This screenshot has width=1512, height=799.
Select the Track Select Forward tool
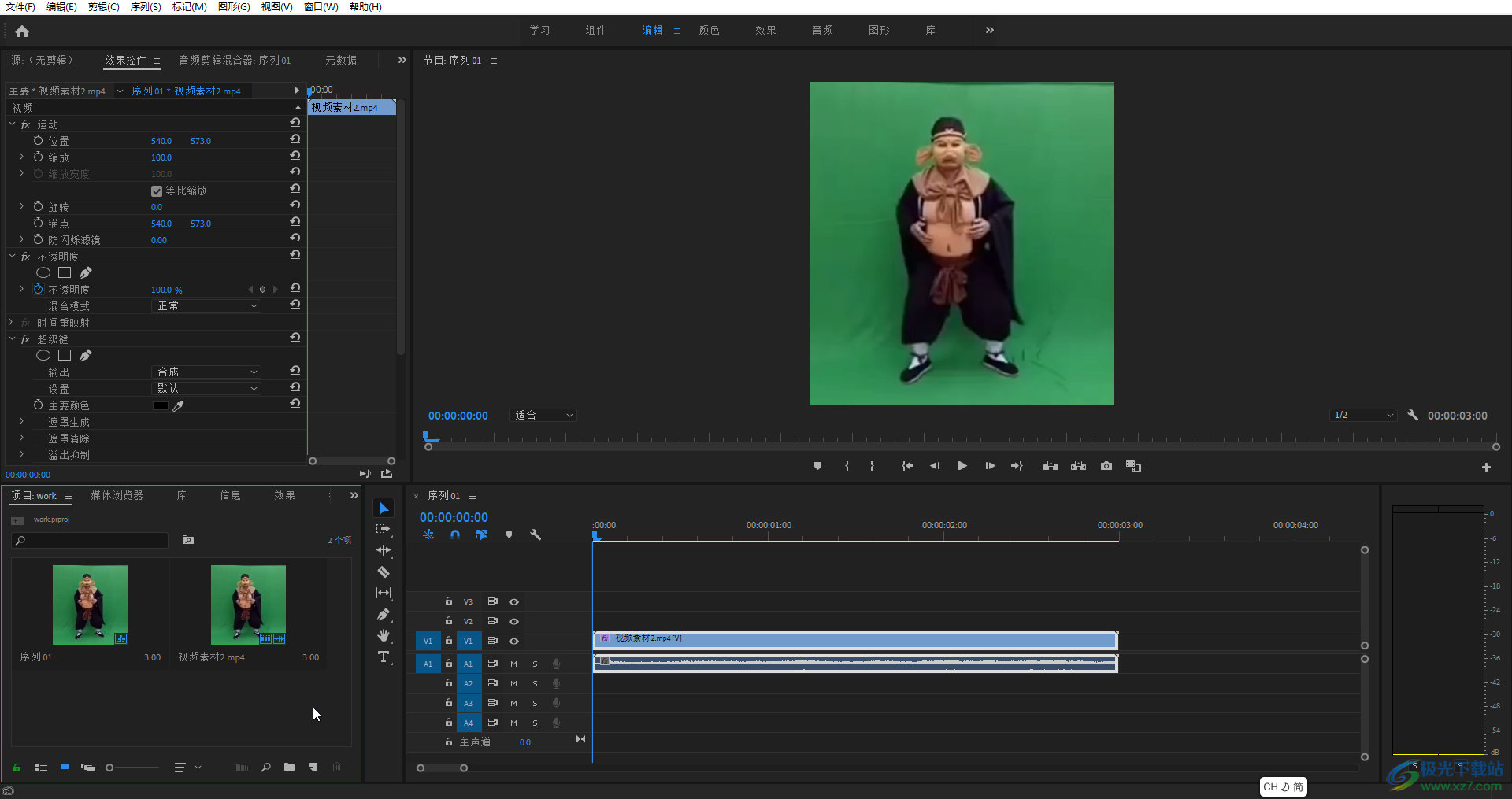coord(384,529)
